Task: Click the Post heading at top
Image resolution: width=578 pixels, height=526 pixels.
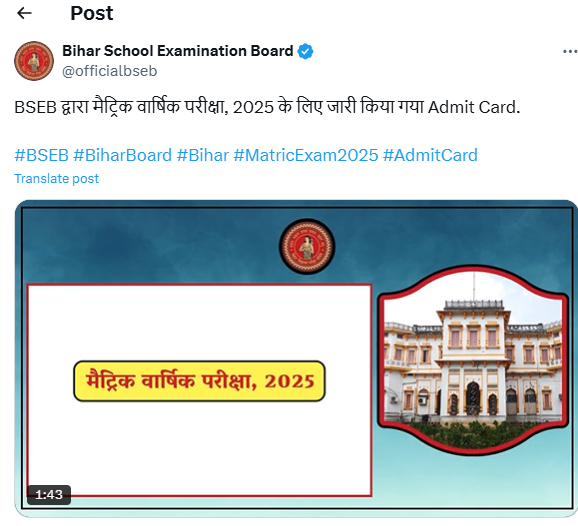Action: (x=92, y=13)
